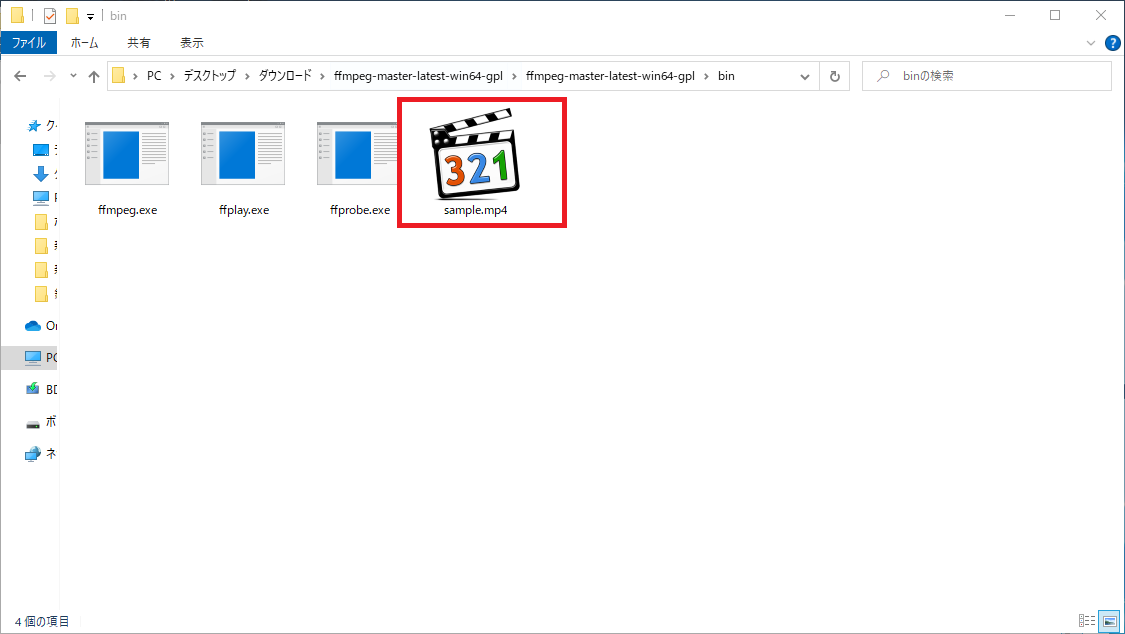The height and width of the screenshot is (634, 1125).
Task: Go up one folder level
Action: 94,76
